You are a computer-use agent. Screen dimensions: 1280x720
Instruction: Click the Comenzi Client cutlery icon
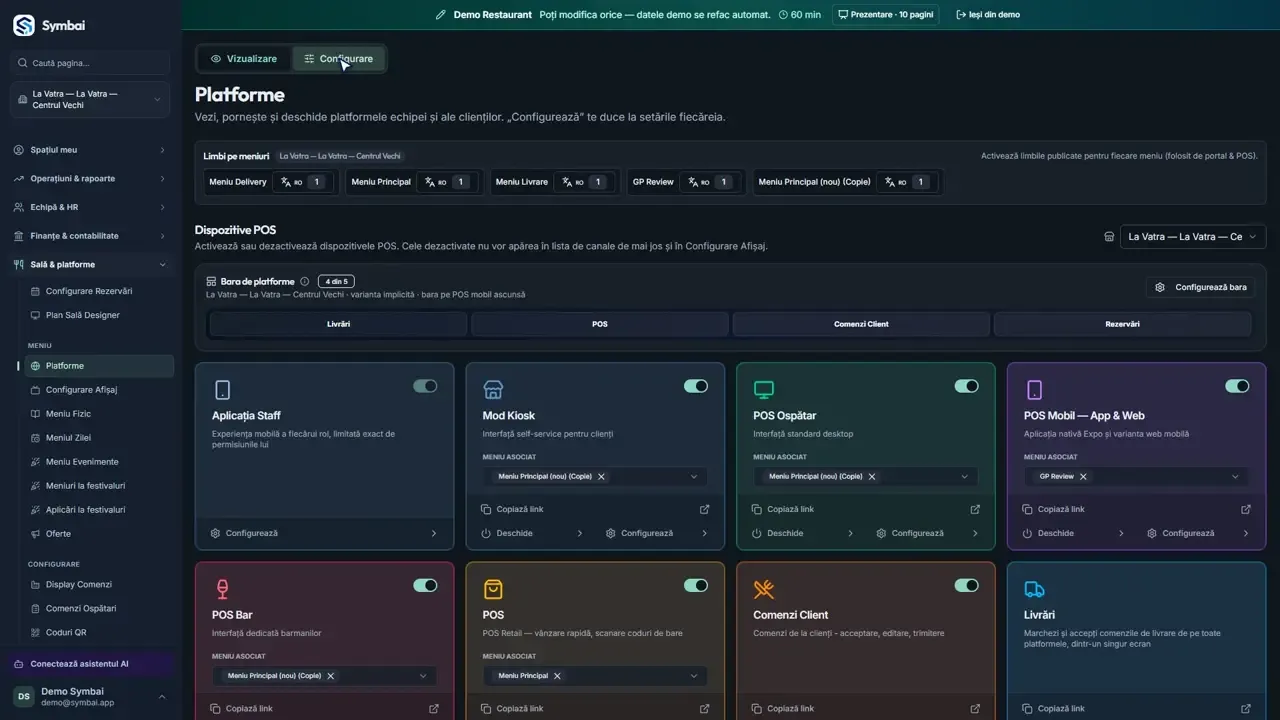tap(764, 589)
